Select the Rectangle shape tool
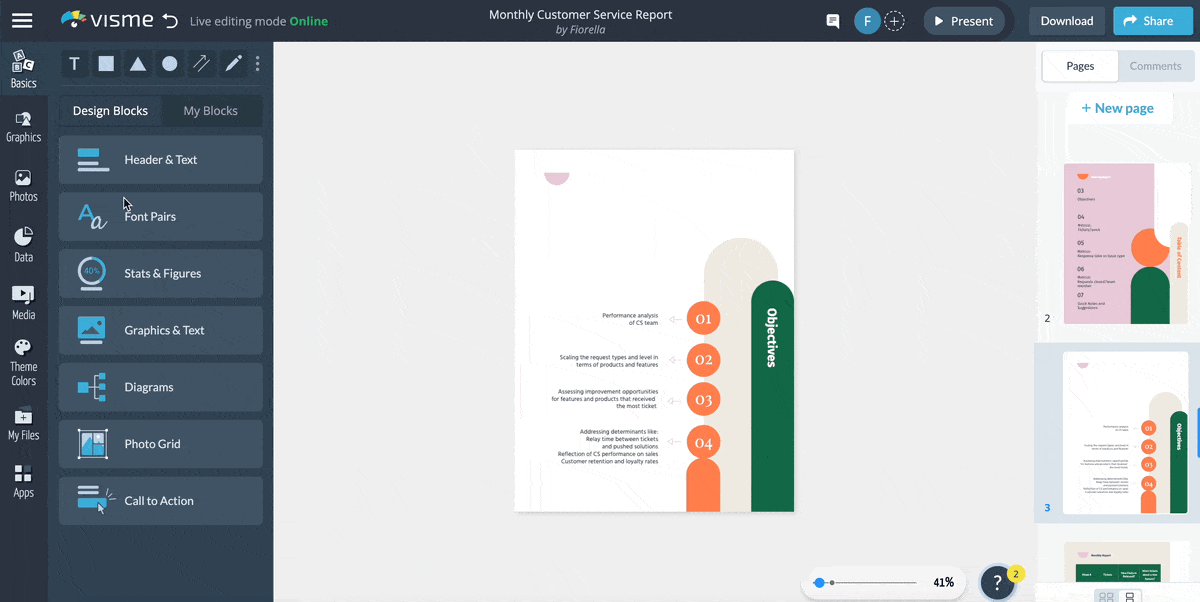1200x602 pixels. tap(106, 63)
